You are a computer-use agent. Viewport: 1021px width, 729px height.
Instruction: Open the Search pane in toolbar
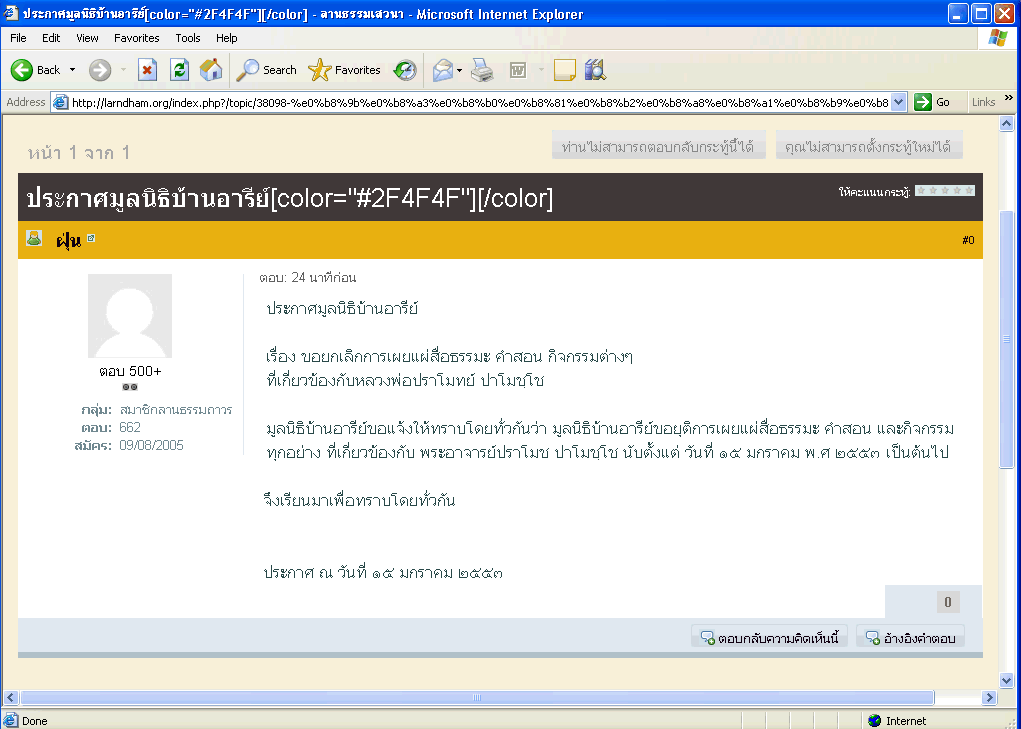click(x=267, y=70)
